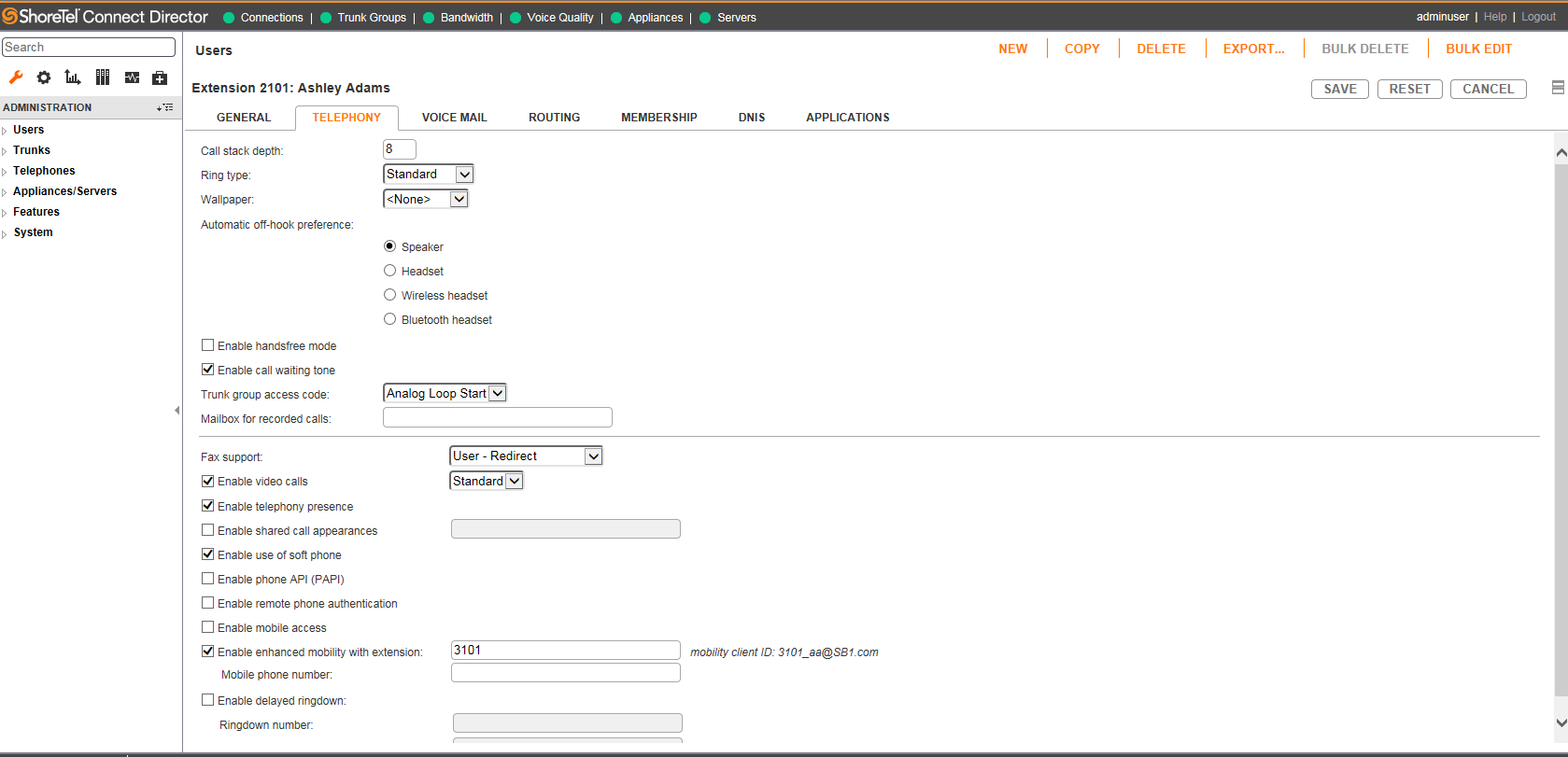Expand the Trunks tree node
1568x757 pixels.
(5, 151)
